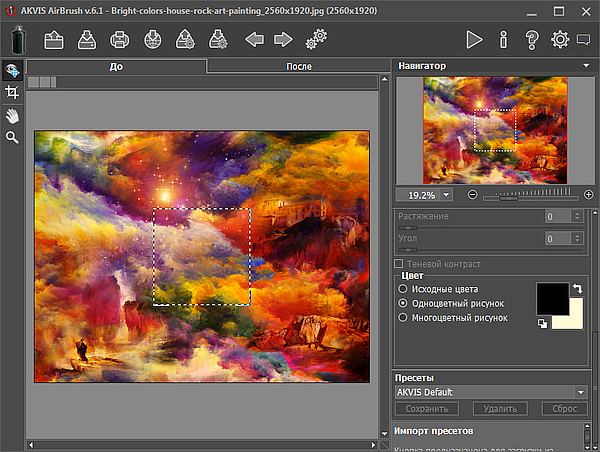This screenshot has height=452, width=600.
Task: Click the Redo right arrow
Action: (283, 40)
